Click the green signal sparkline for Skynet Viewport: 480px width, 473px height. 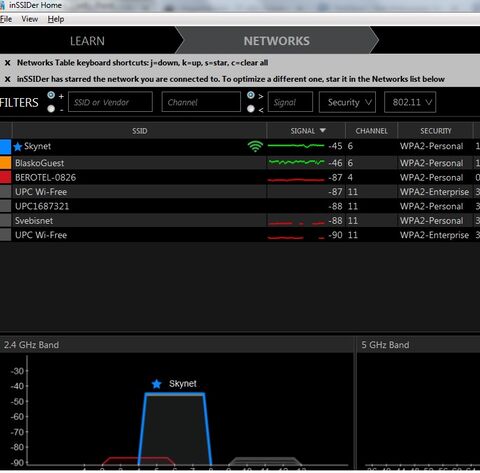tap(296, 146)
